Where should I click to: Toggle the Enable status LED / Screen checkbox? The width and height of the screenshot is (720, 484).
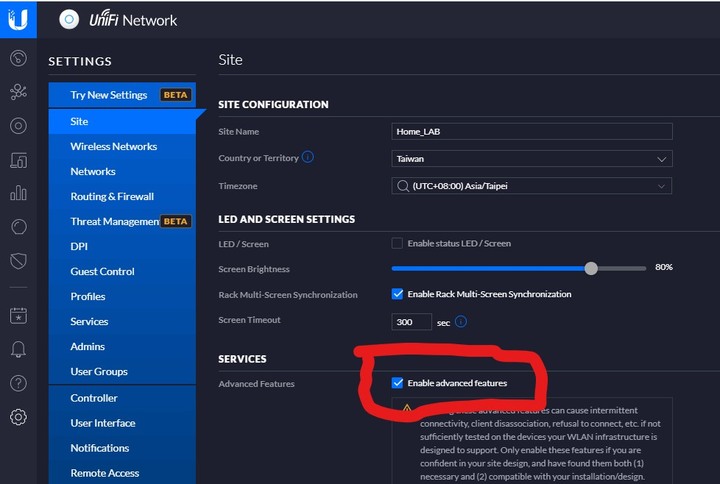point(397,243)
